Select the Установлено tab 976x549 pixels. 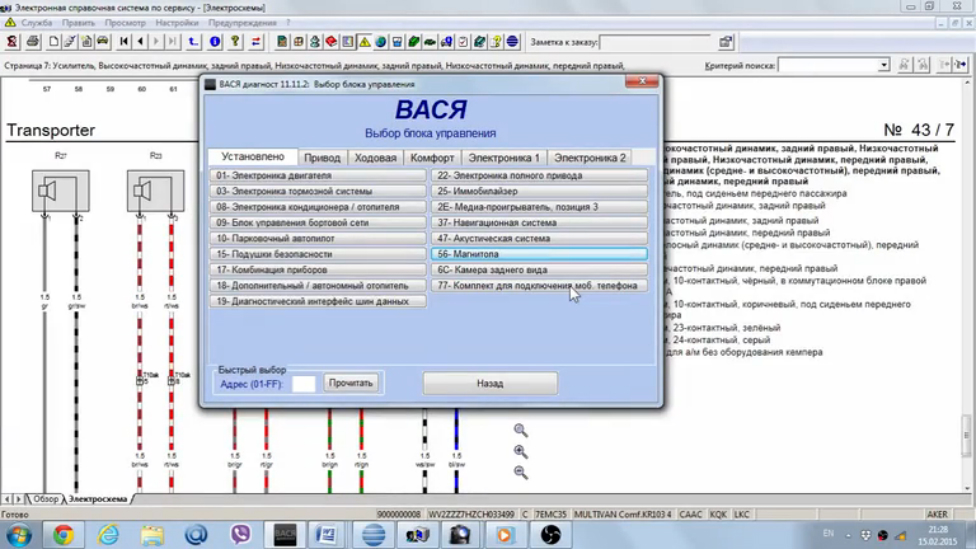coord(253,157)
